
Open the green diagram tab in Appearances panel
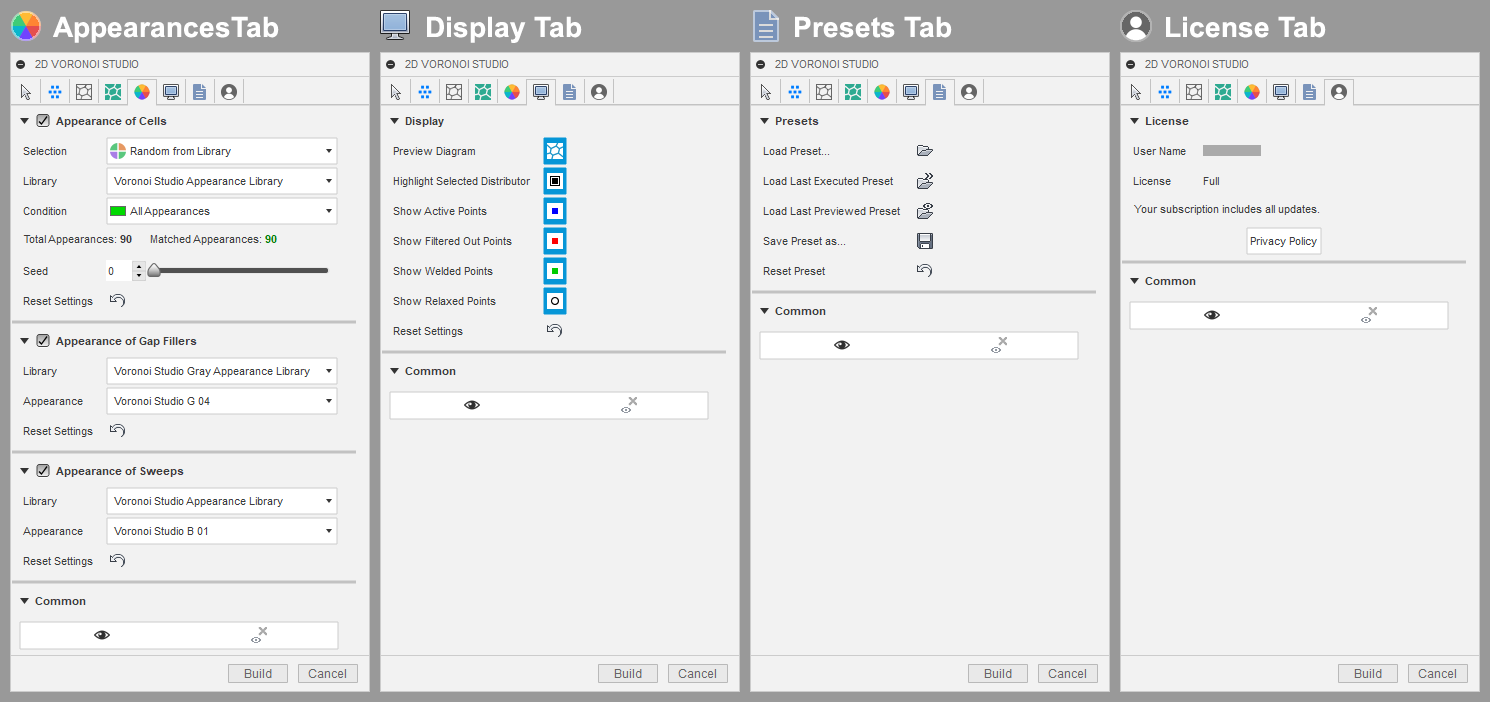[113, 92]
